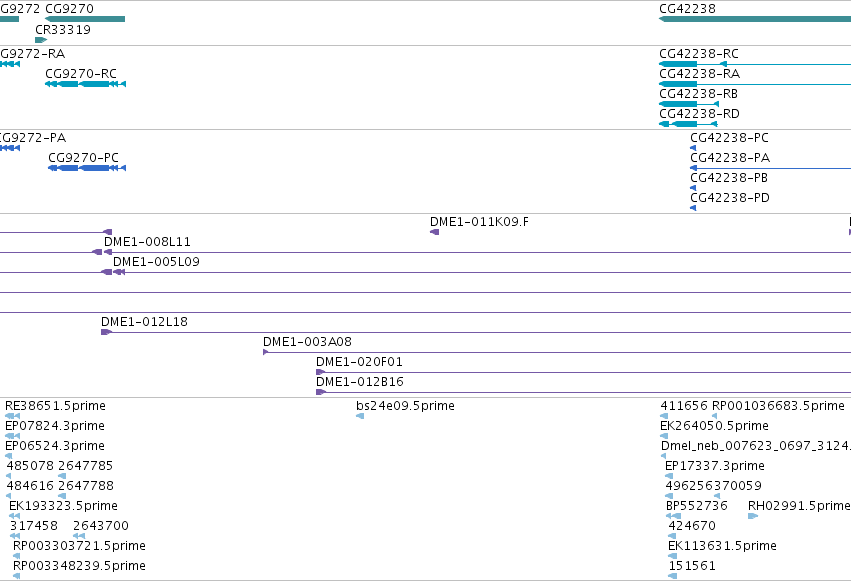Select the EK113631.5prime label
The image size is (851, 581).
point(722,546)
